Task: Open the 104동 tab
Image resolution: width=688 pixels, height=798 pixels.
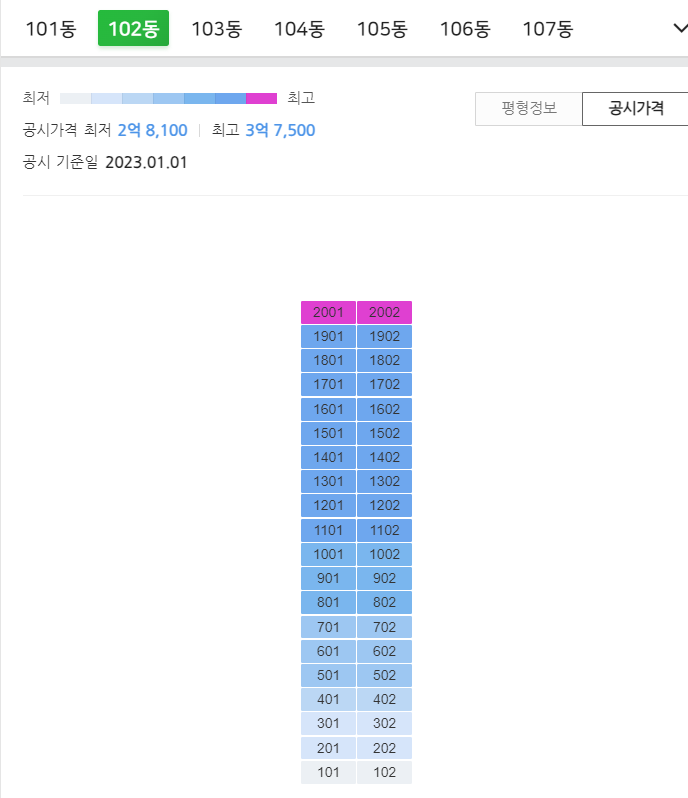Action: [300, 28]
